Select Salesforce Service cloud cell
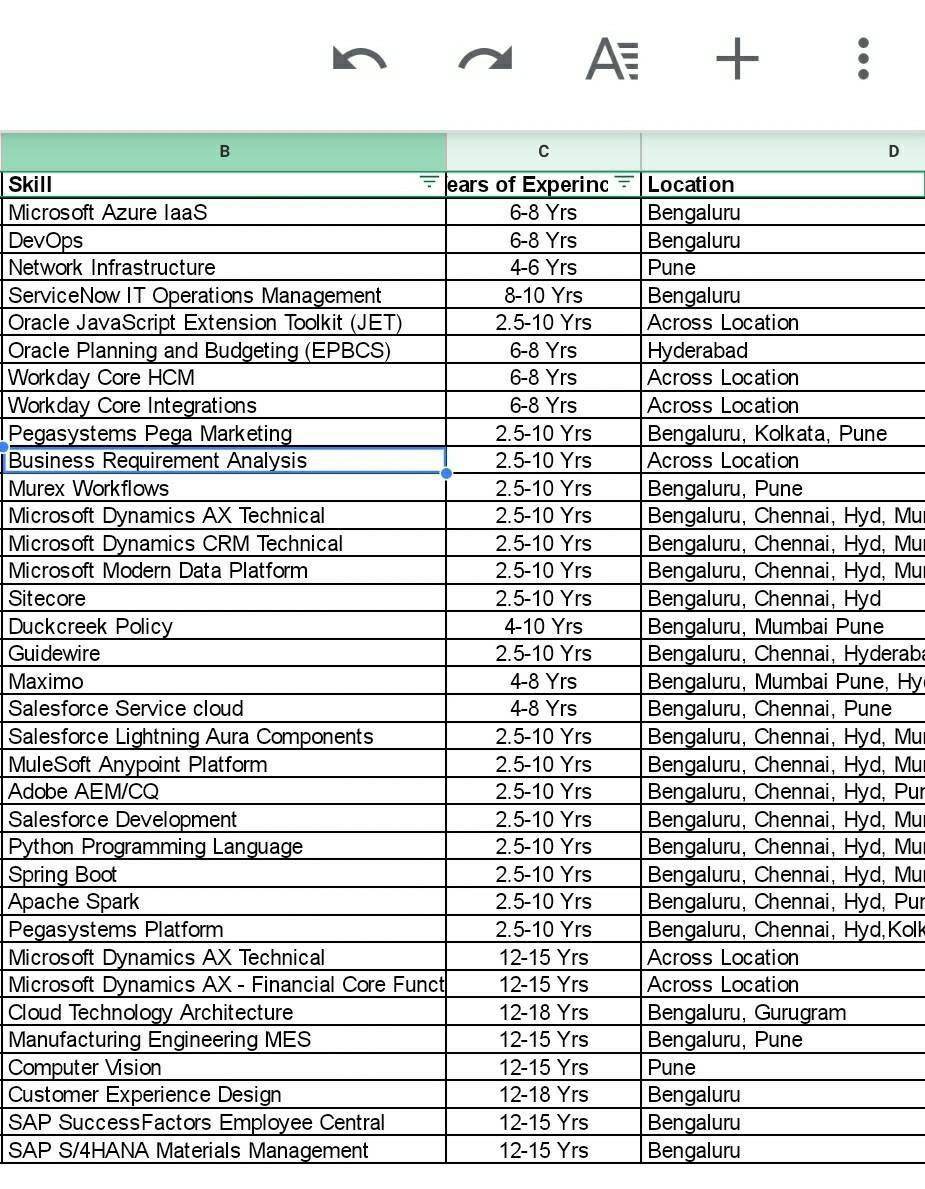The width and height of the screenshot is (925, 1189). (x=224, y=708)
